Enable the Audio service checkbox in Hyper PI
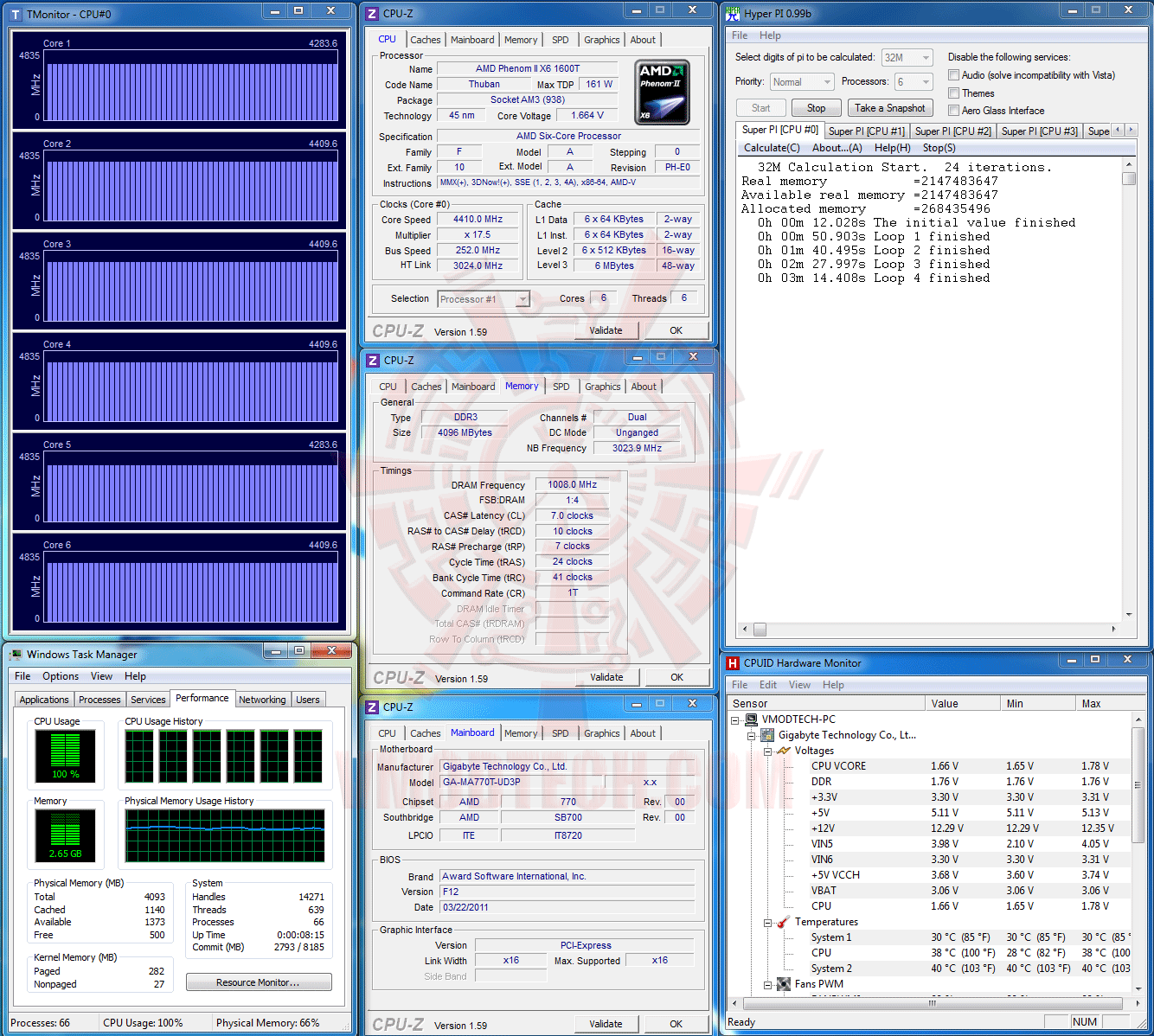Image resolution: width=1154 pixels, height=1036 pixels. (953, 75)
